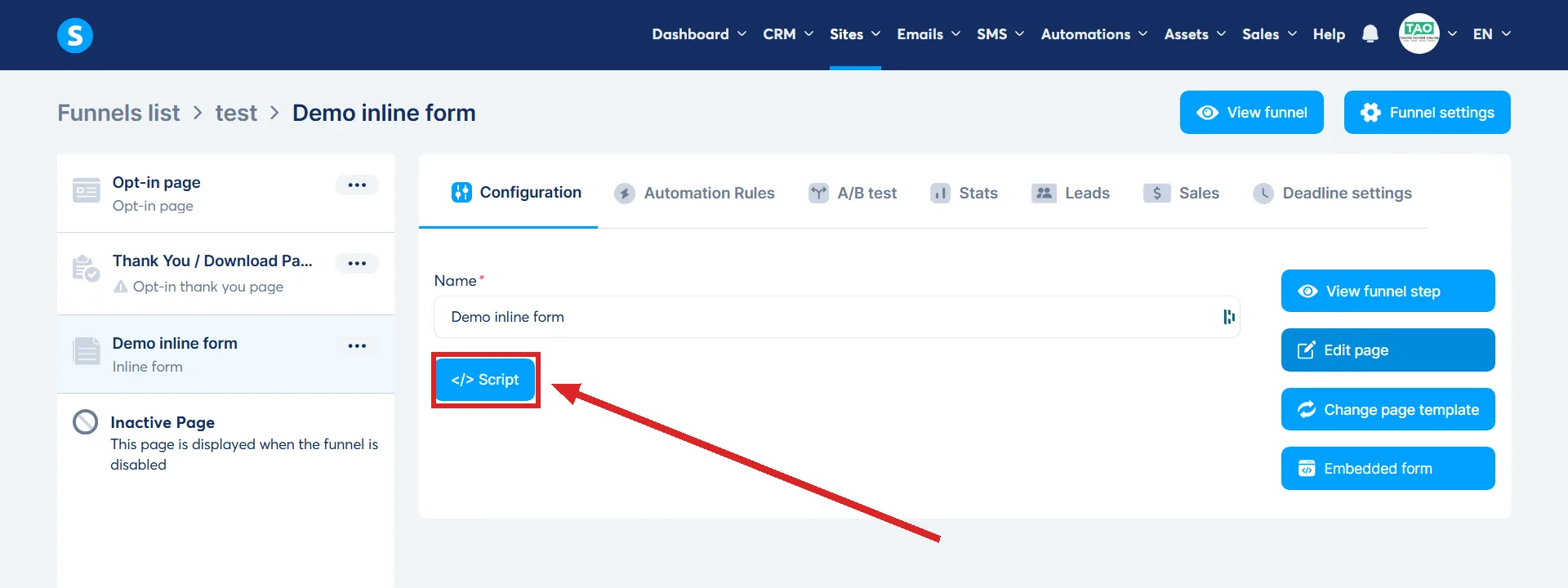Expand the SMS menu
Viewport: 1568px width, 588px height.
tap(1000, 34)
